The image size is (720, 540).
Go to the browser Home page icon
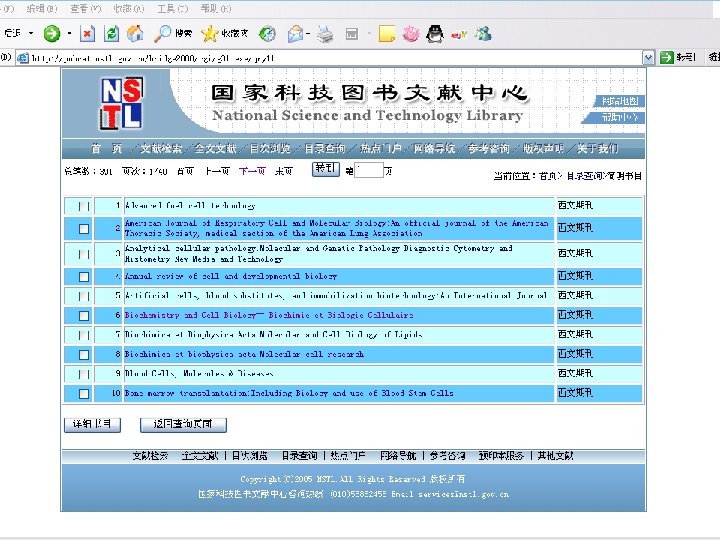click(x=135, y=33)
